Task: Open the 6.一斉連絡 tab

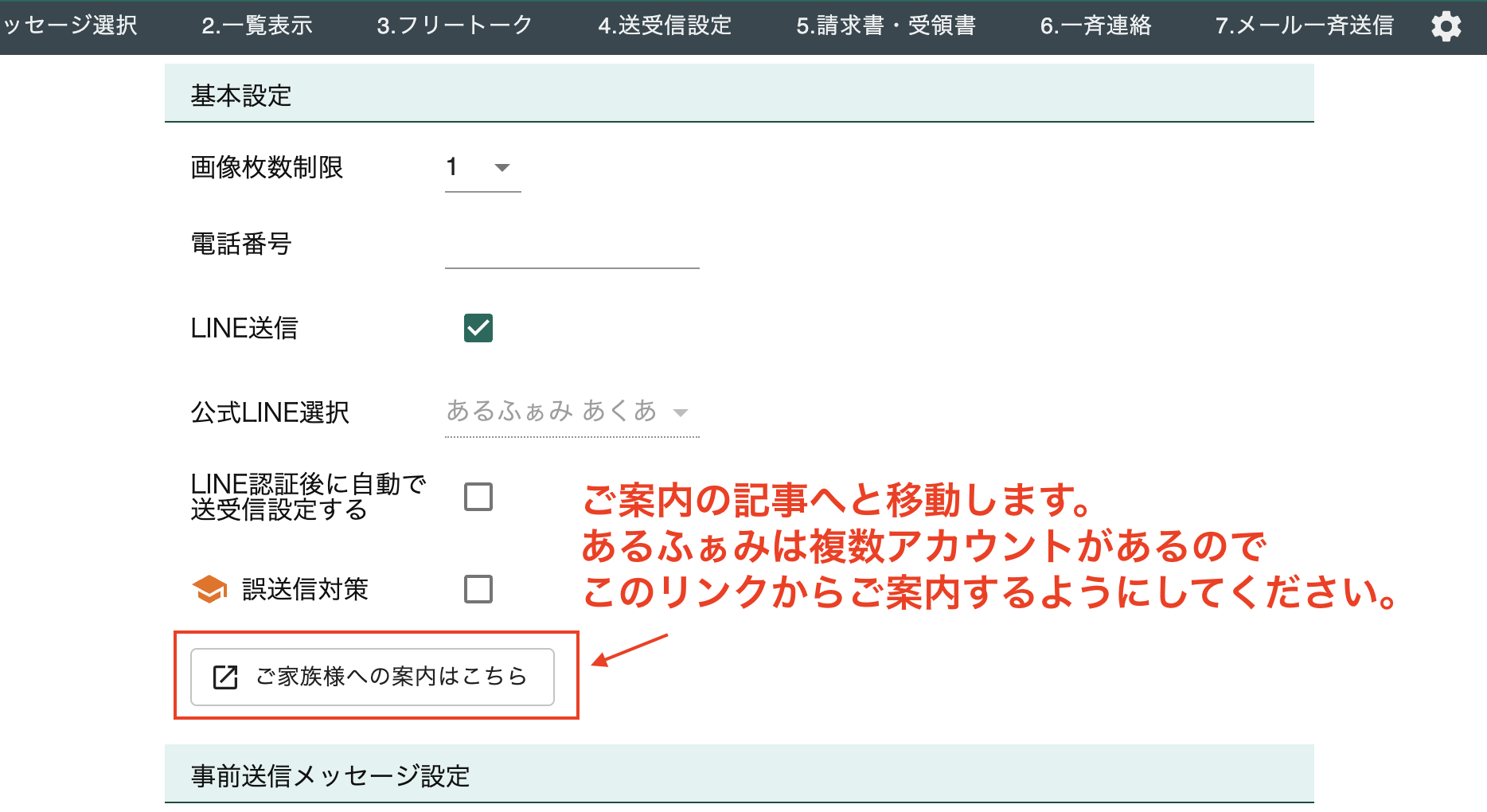Action: point(1095,26)
